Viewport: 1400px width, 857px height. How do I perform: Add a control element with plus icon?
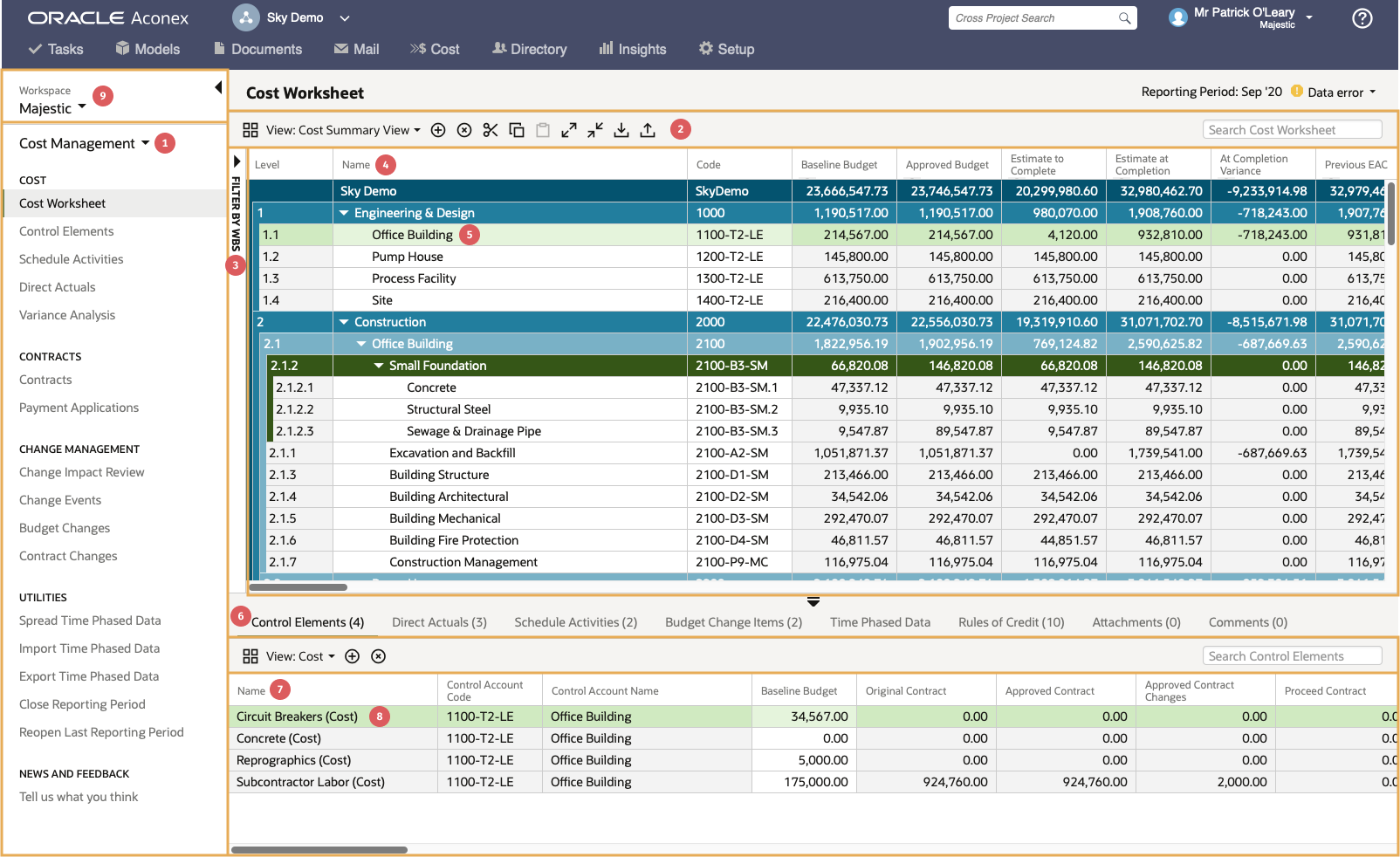[x=353, y=656]
